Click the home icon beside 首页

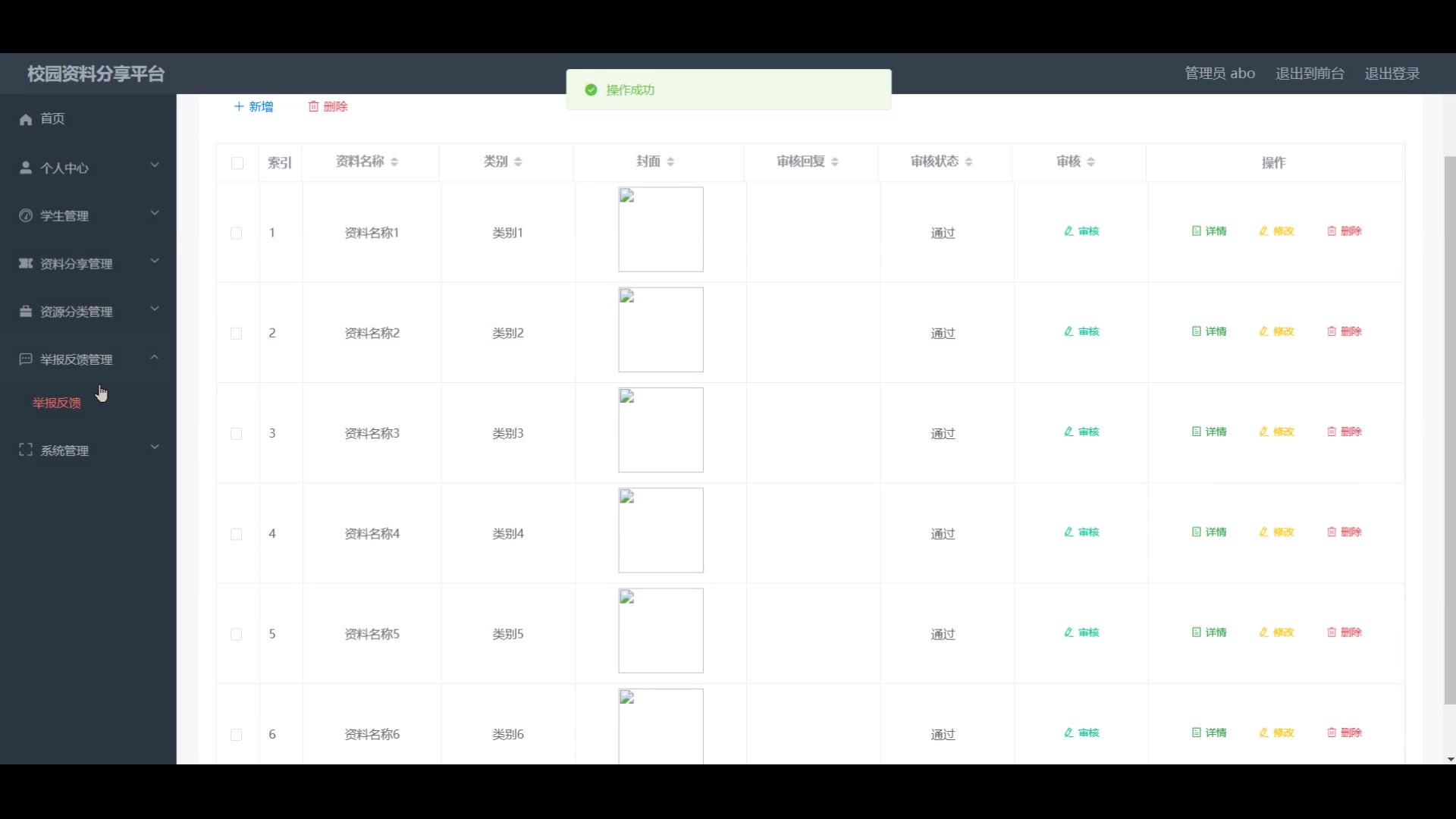point(26,119)
